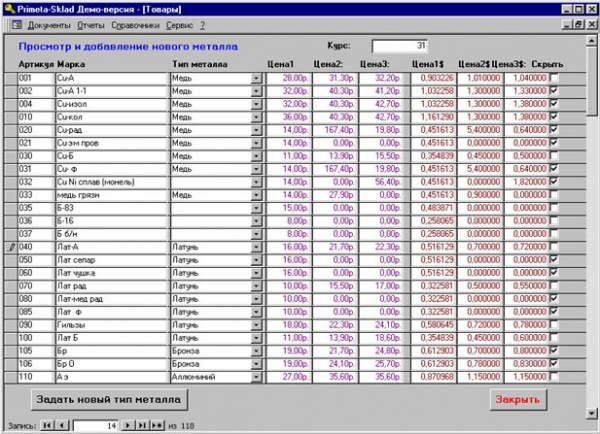Click the red Закрыть button

pos(518,400)
